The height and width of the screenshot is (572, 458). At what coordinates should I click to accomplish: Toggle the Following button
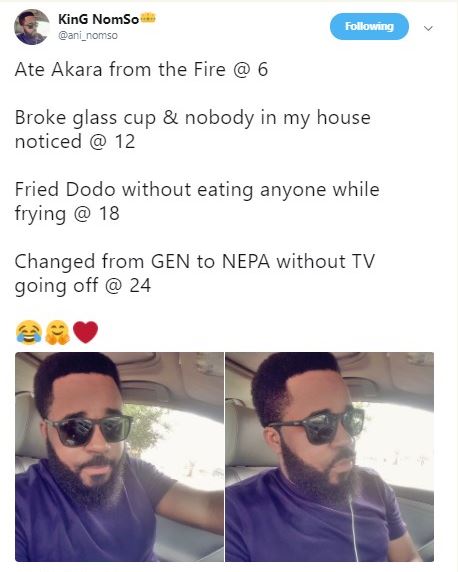[369, 26]
